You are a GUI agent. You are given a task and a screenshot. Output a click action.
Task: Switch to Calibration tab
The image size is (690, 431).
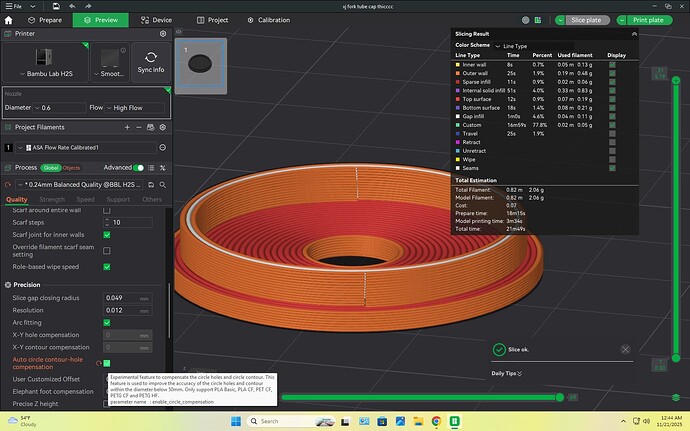[x=268, y=20]
